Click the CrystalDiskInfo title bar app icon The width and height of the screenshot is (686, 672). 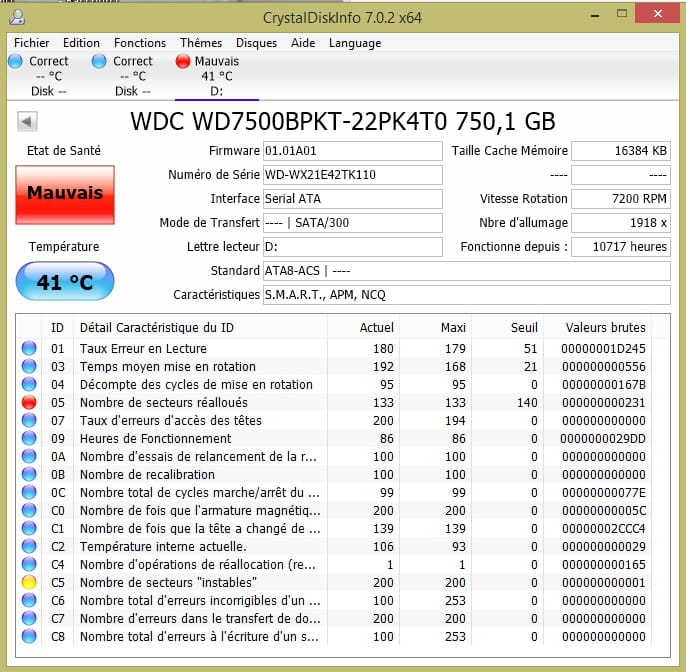18,18
